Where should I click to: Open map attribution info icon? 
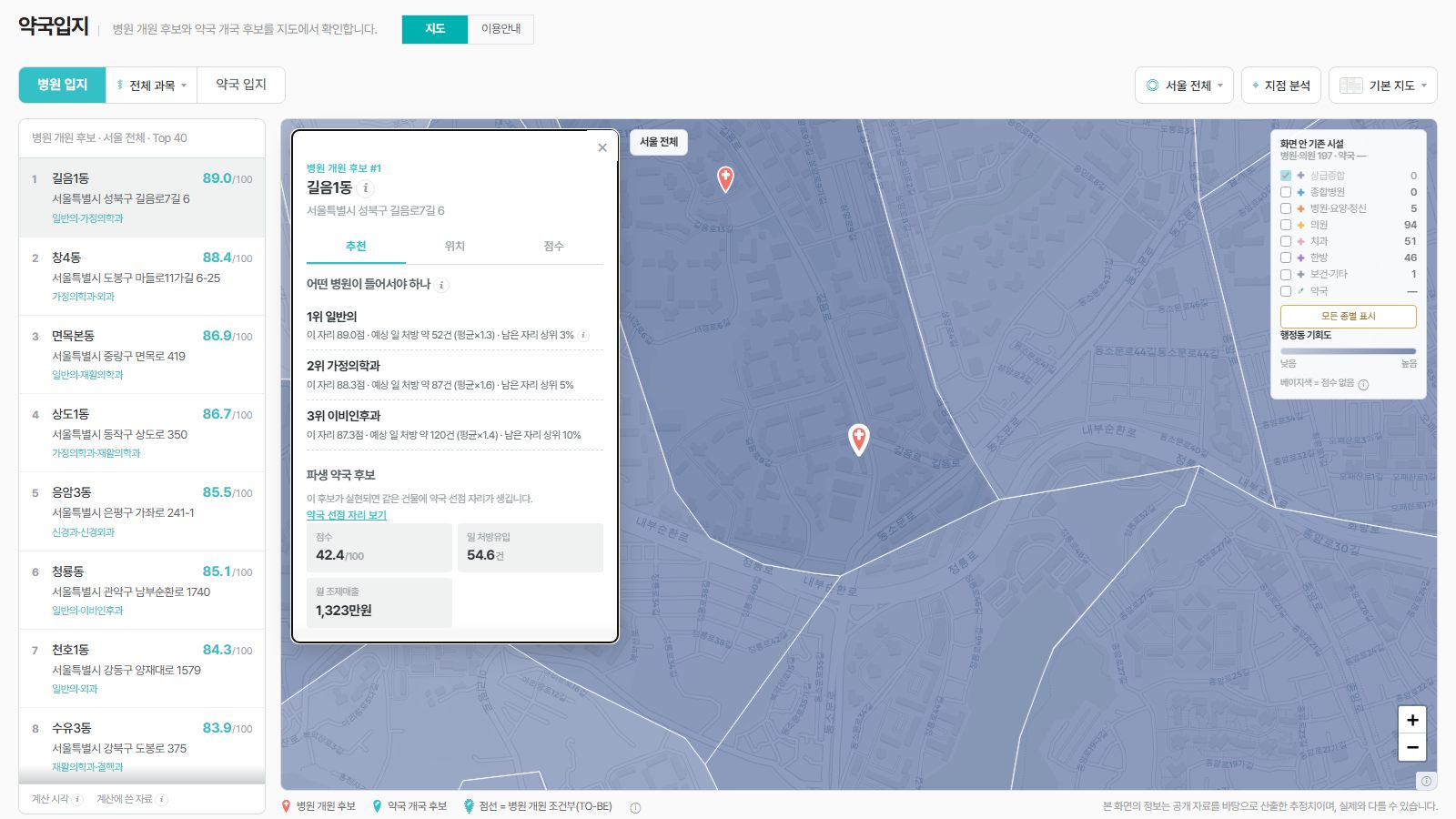tap(1426, 781)
